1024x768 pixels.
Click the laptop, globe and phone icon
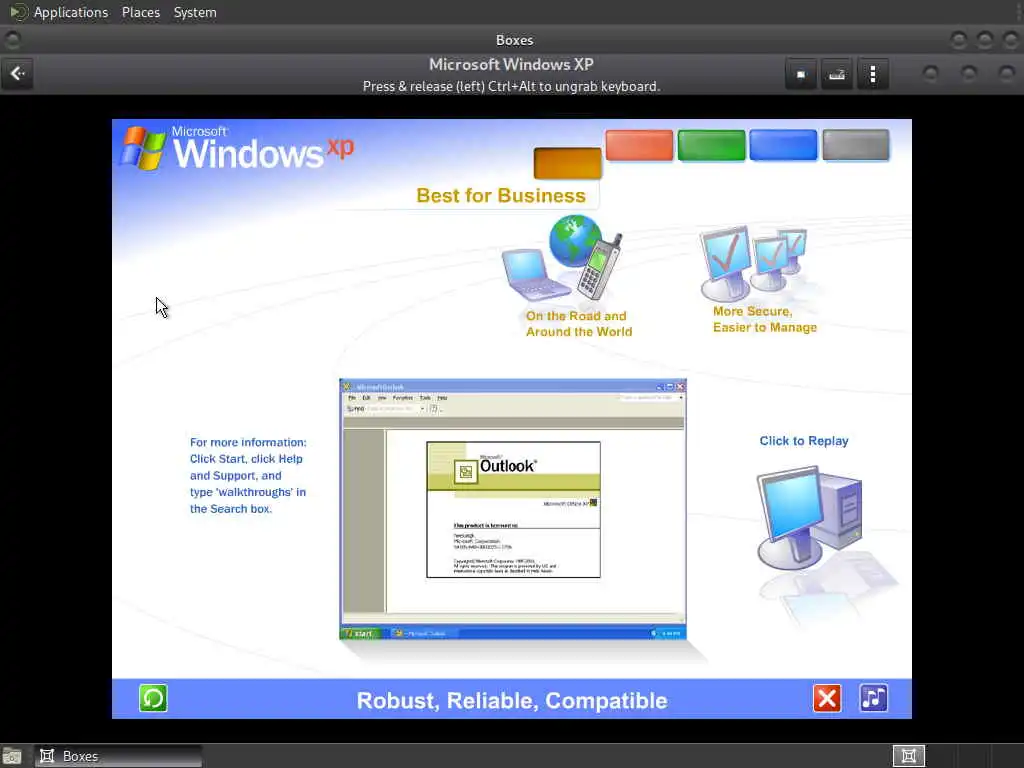pos(562,258)
